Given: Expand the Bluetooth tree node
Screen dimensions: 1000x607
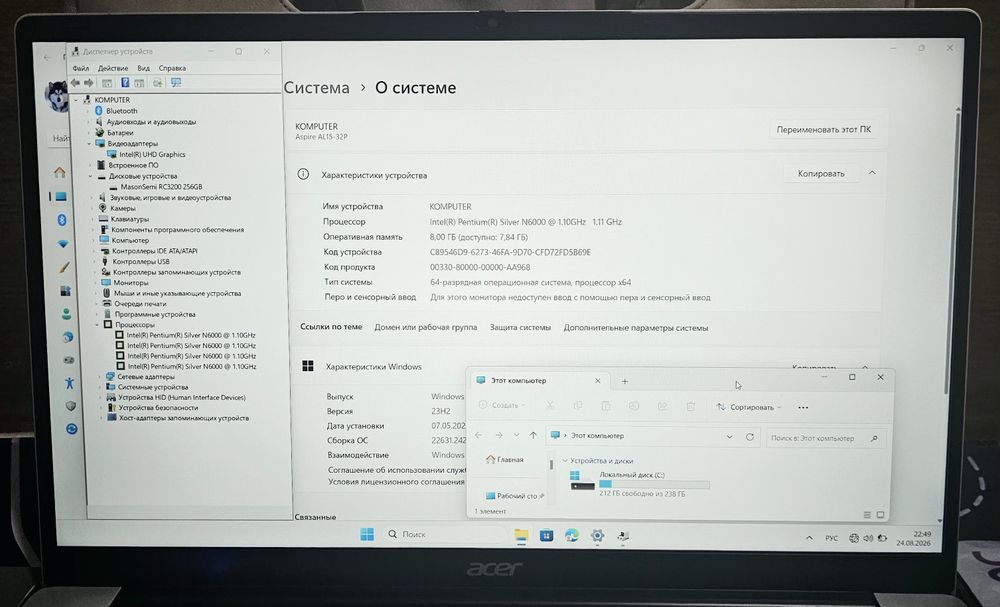Looking at the screenshot, I should [x=88, y=111].
